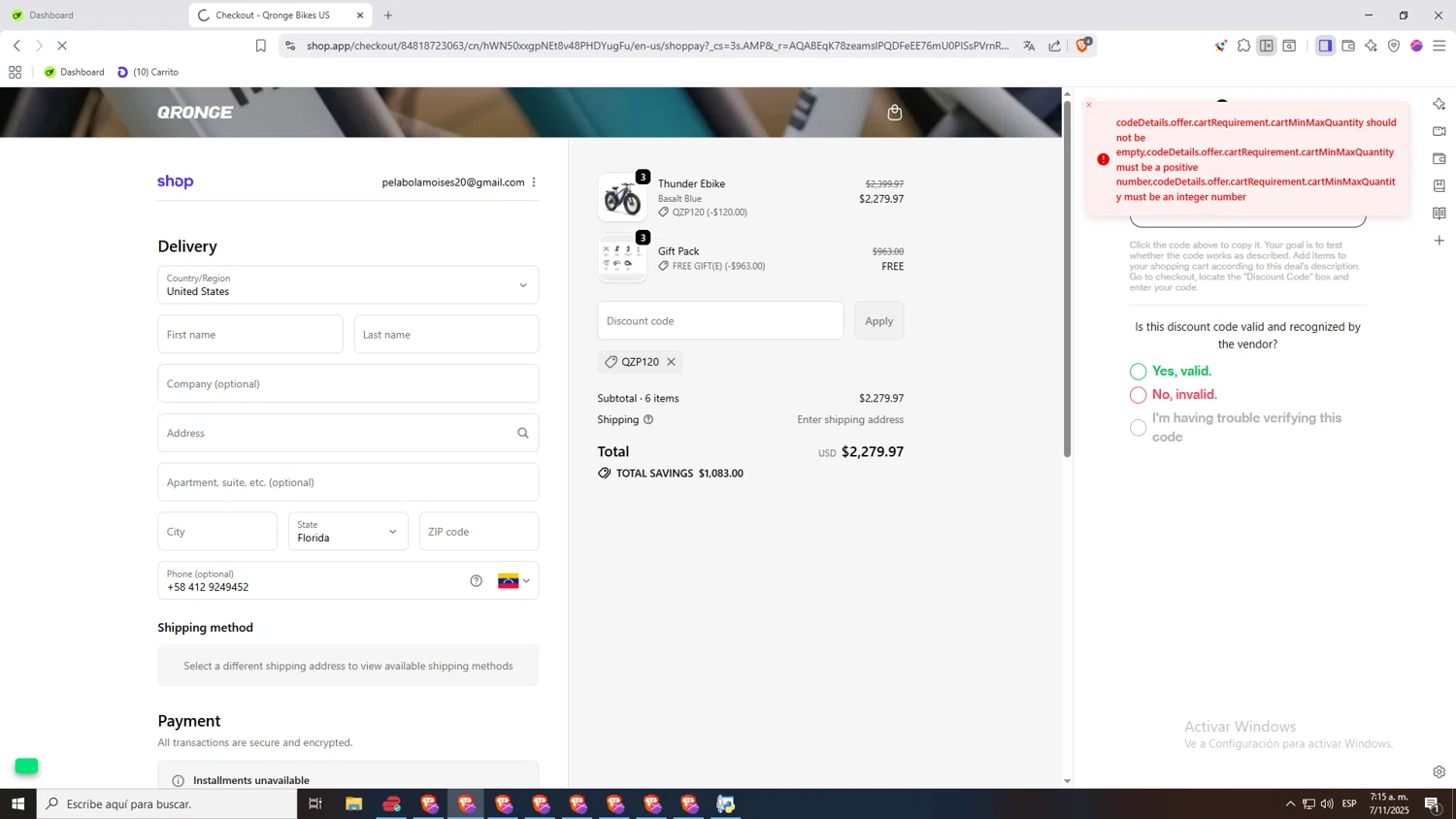Dismiss the red error notification
The height and width of the screenshot is (819, 1456).
[1089, 105]
